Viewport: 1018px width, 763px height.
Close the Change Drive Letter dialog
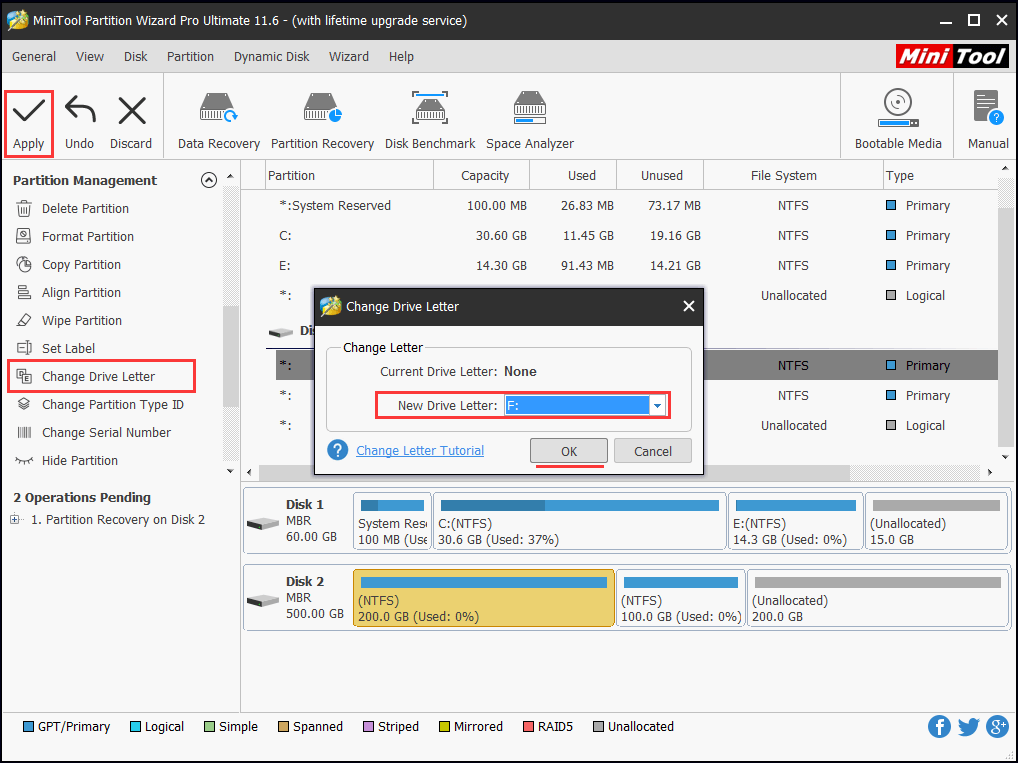coord(689,306)
